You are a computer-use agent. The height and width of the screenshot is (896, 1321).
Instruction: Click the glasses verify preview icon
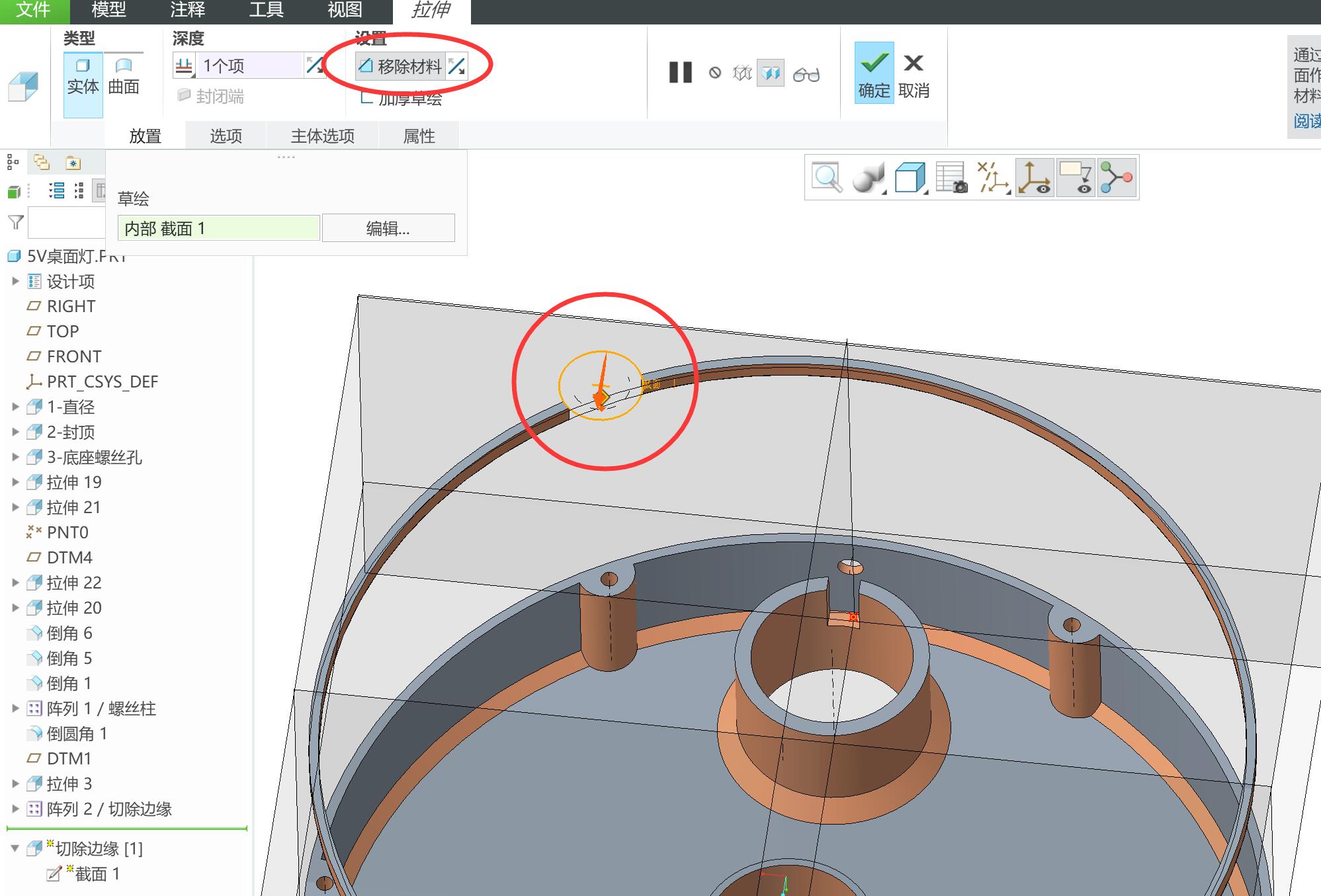click(x=806, y=74)
